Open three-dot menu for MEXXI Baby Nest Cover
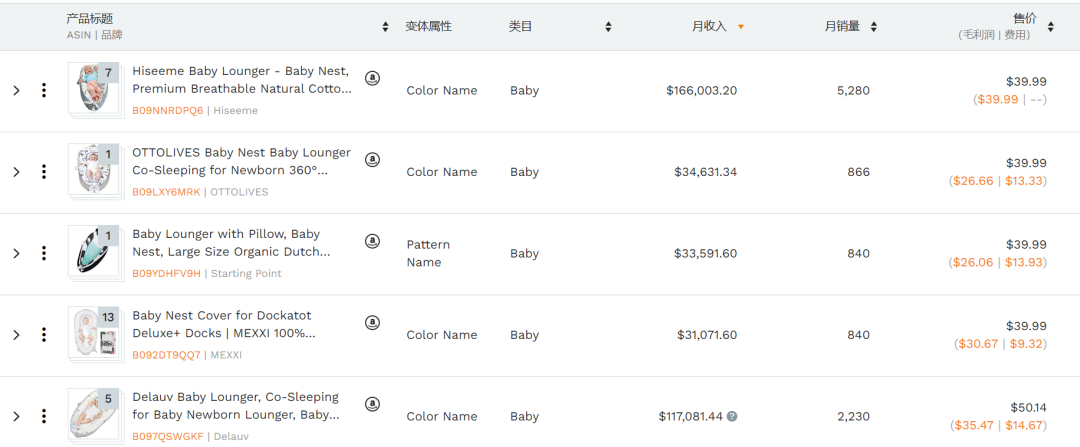This screenshot has width=1080, height=447. coord(44,335)
